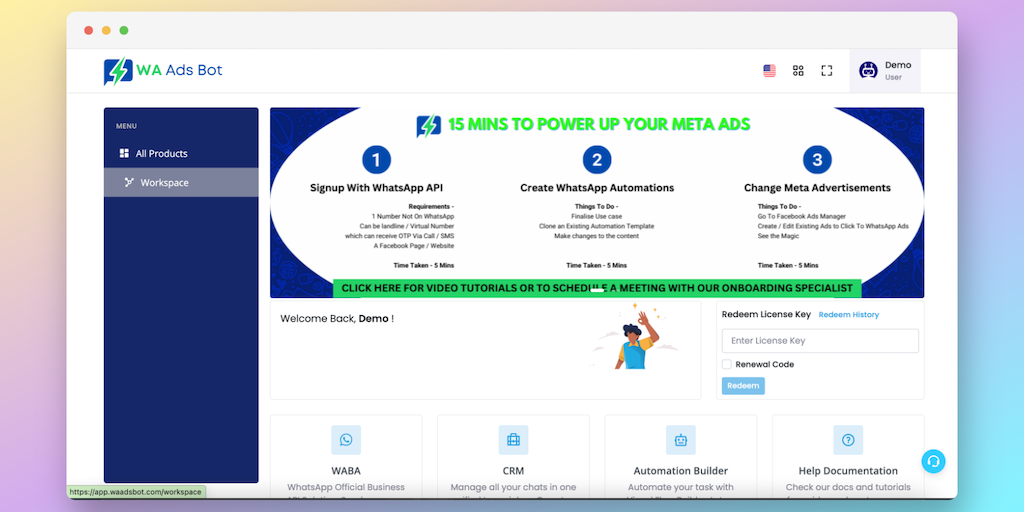Tick the Renewal Code checkbox
1024x512 pixels.
[x=726, y=364]
